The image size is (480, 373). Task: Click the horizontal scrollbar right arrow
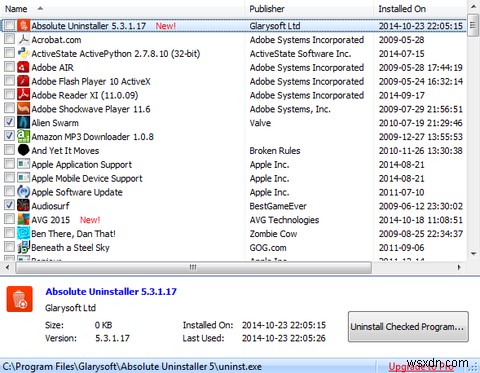pos(459,267)
